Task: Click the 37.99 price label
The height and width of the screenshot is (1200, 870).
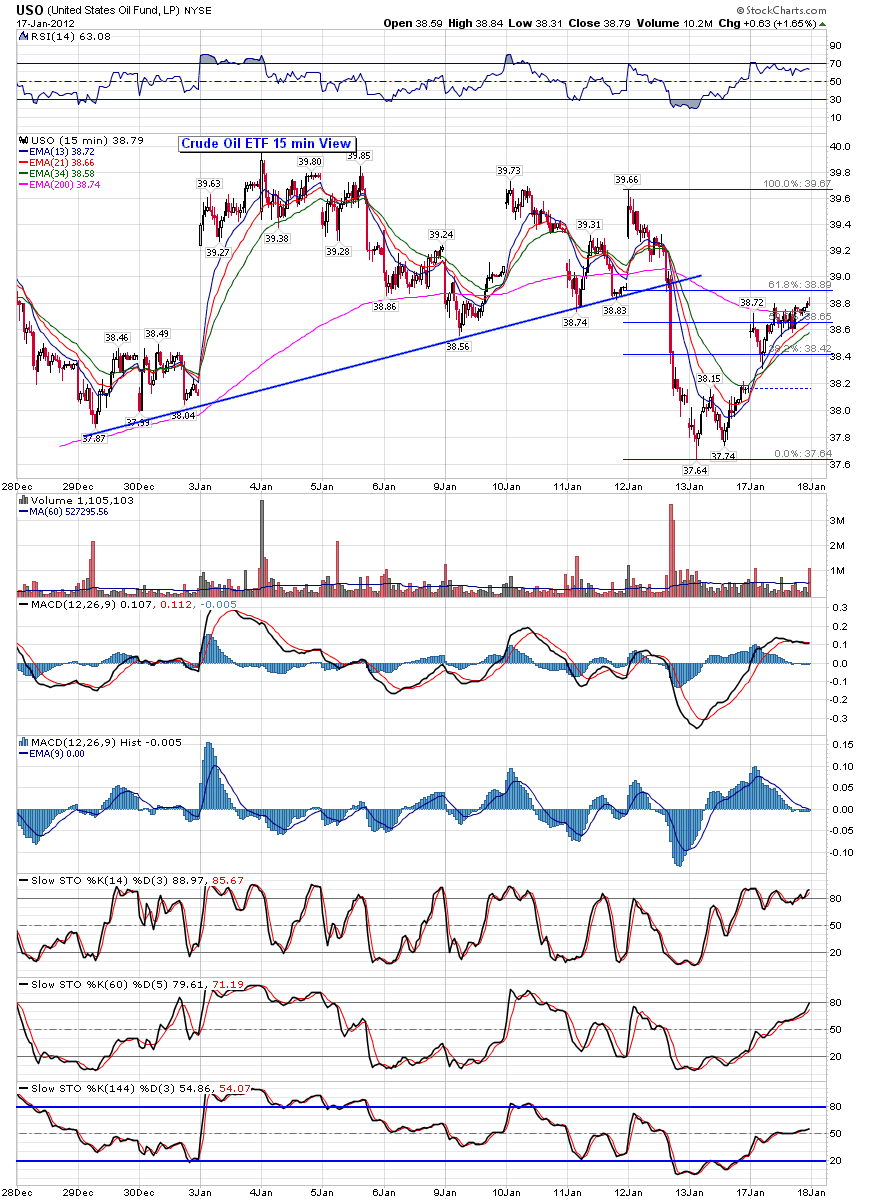Action: [x=139, y=423]
